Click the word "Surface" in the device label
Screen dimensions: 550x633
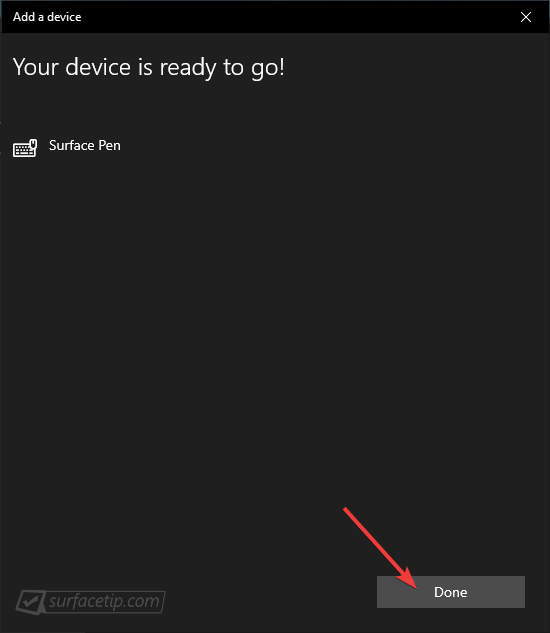coord(71,145)
